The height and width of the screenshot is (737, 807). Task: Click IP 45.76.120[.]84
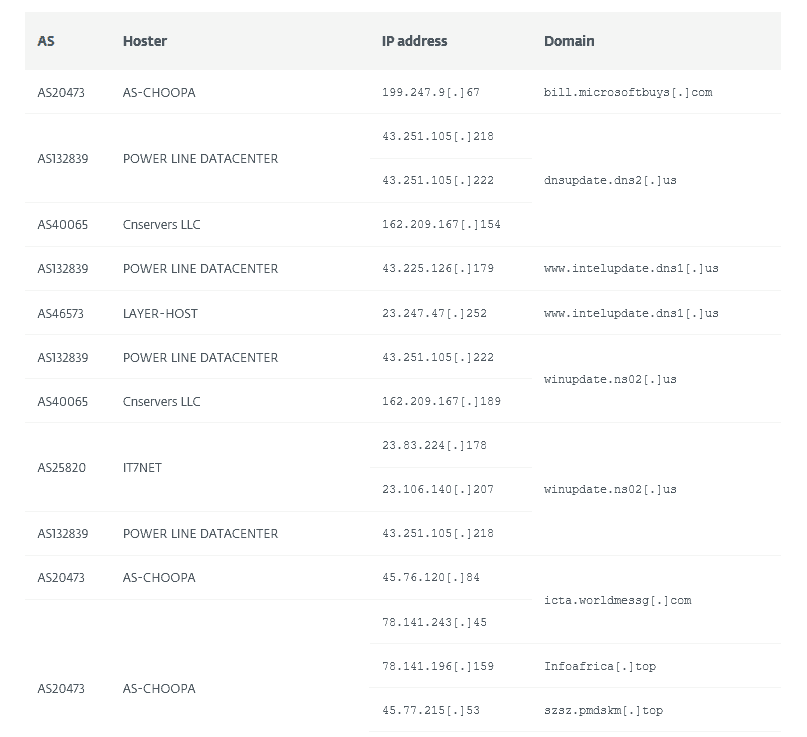pos(431,577)
